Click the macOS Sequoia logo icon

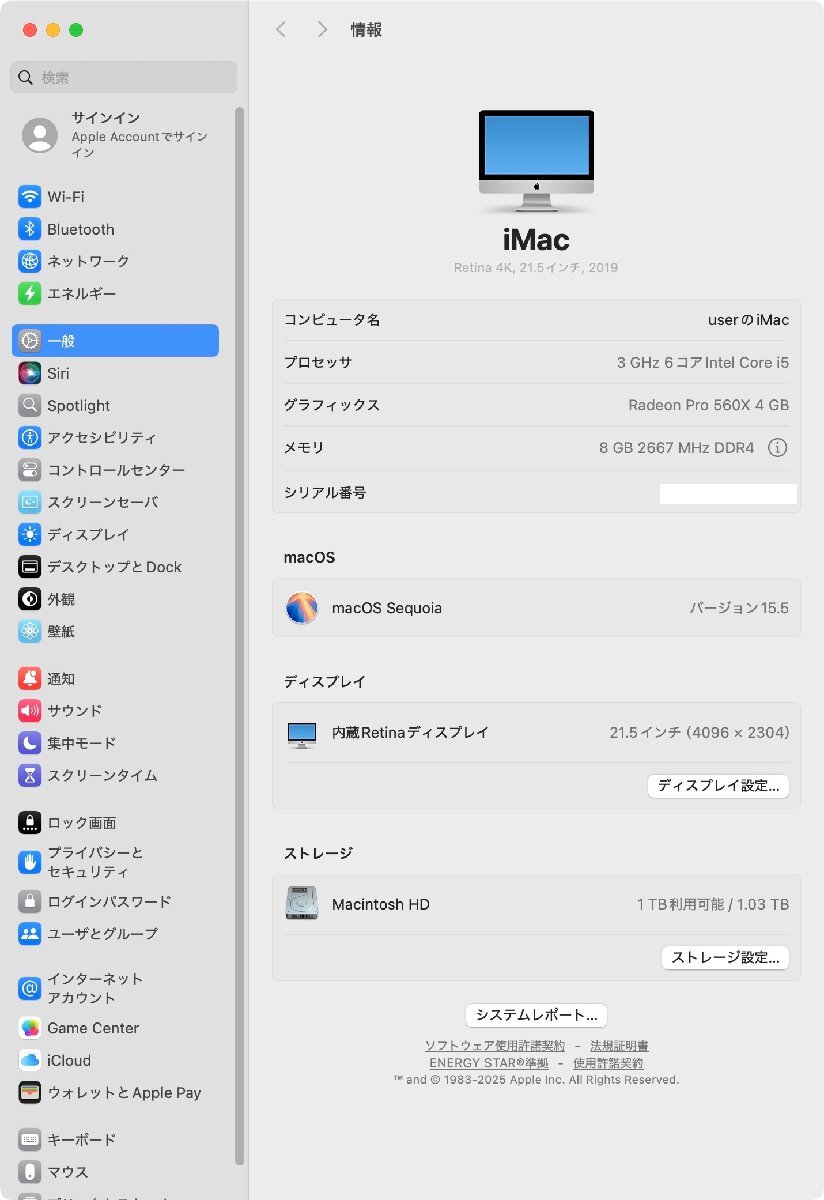(x=301, y=608)
